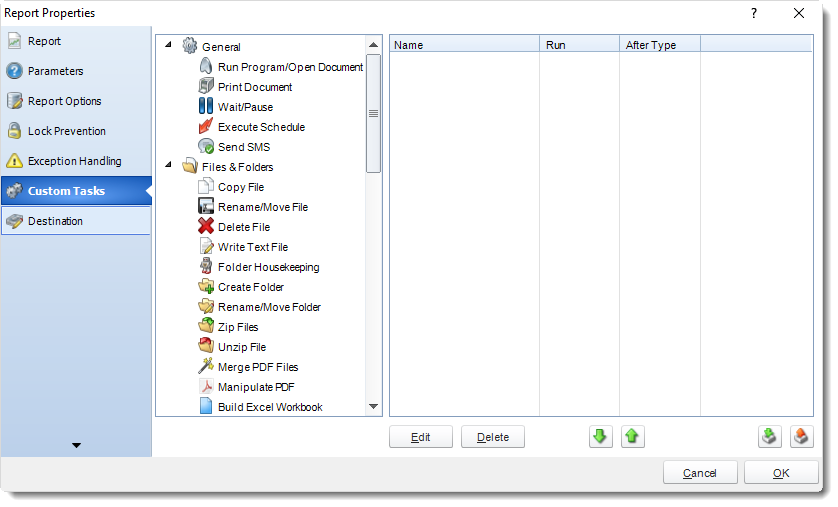Click the Folder Housekeeping robot icon
The height and width of the screenshot is (507, 838).
point(206,266)
